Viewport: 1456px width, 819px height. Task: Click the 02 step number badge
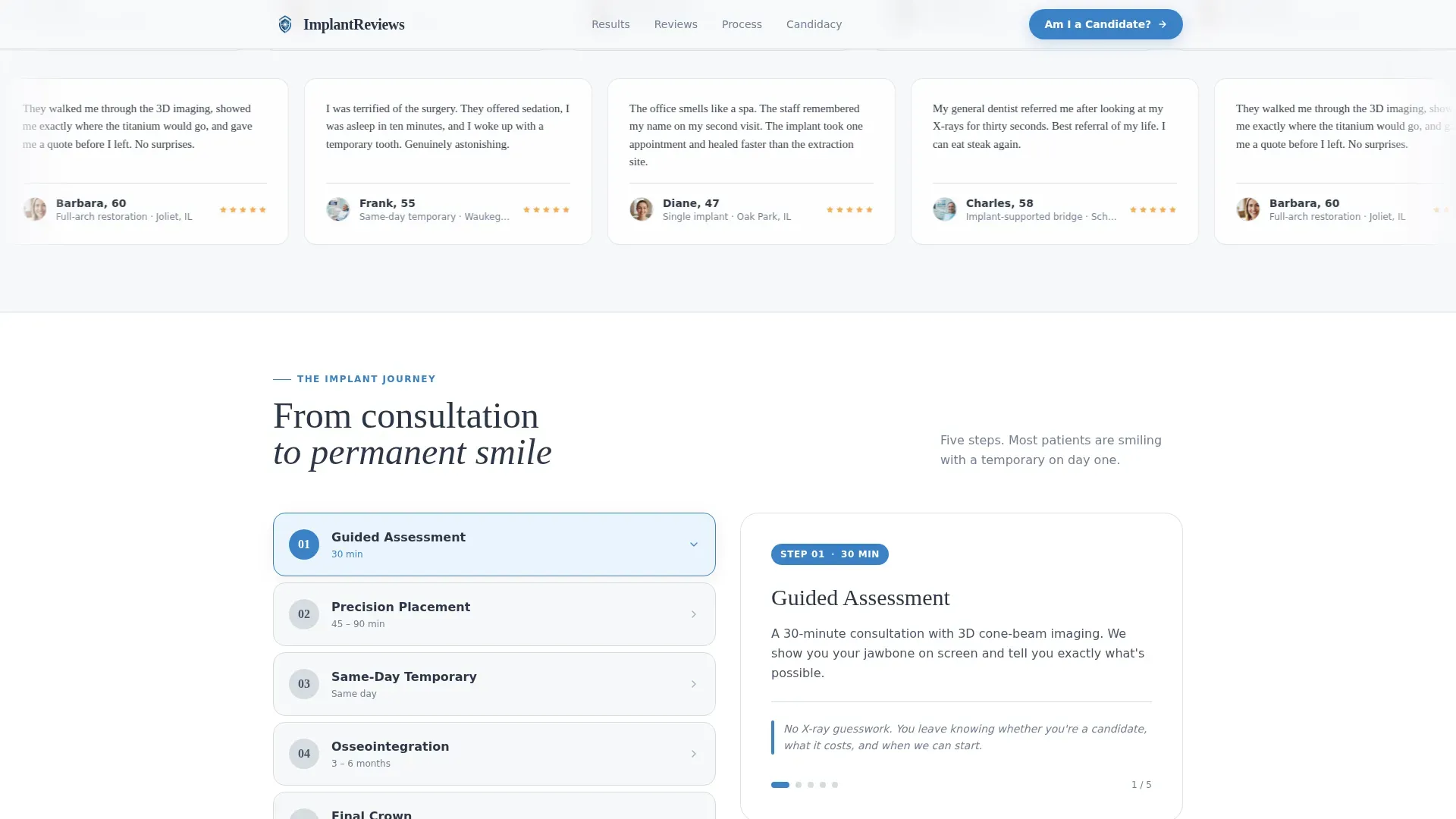pos(304,614)
